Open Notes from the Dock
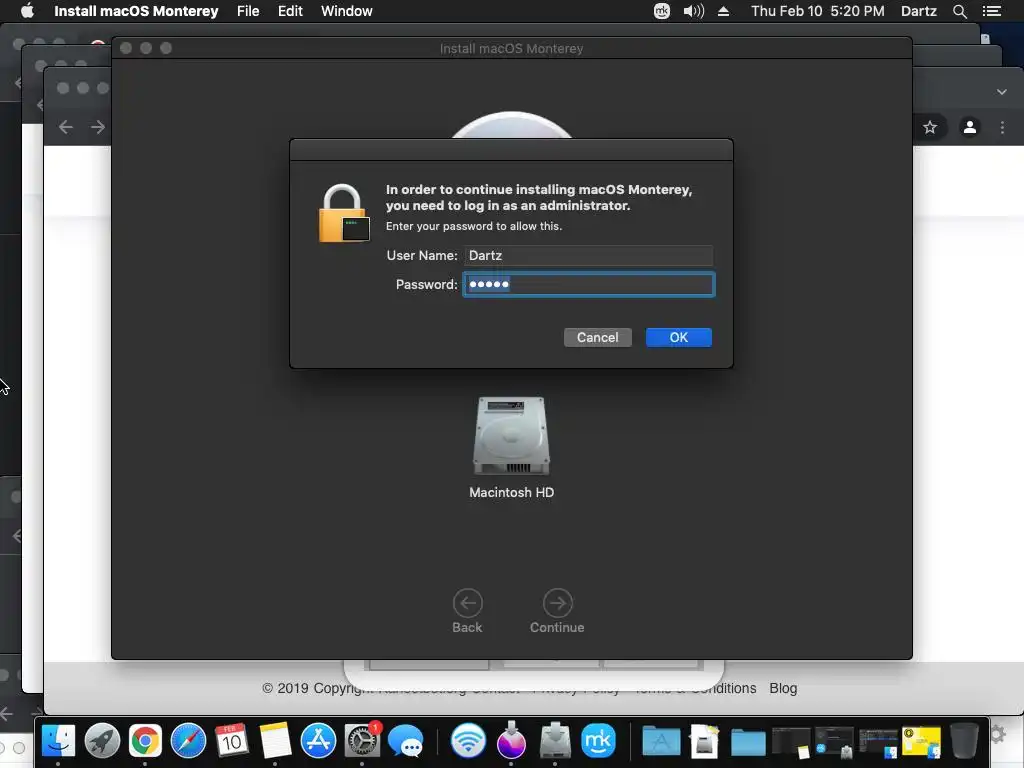This screenshot has width=1024, height=768. tap(275, 741)
